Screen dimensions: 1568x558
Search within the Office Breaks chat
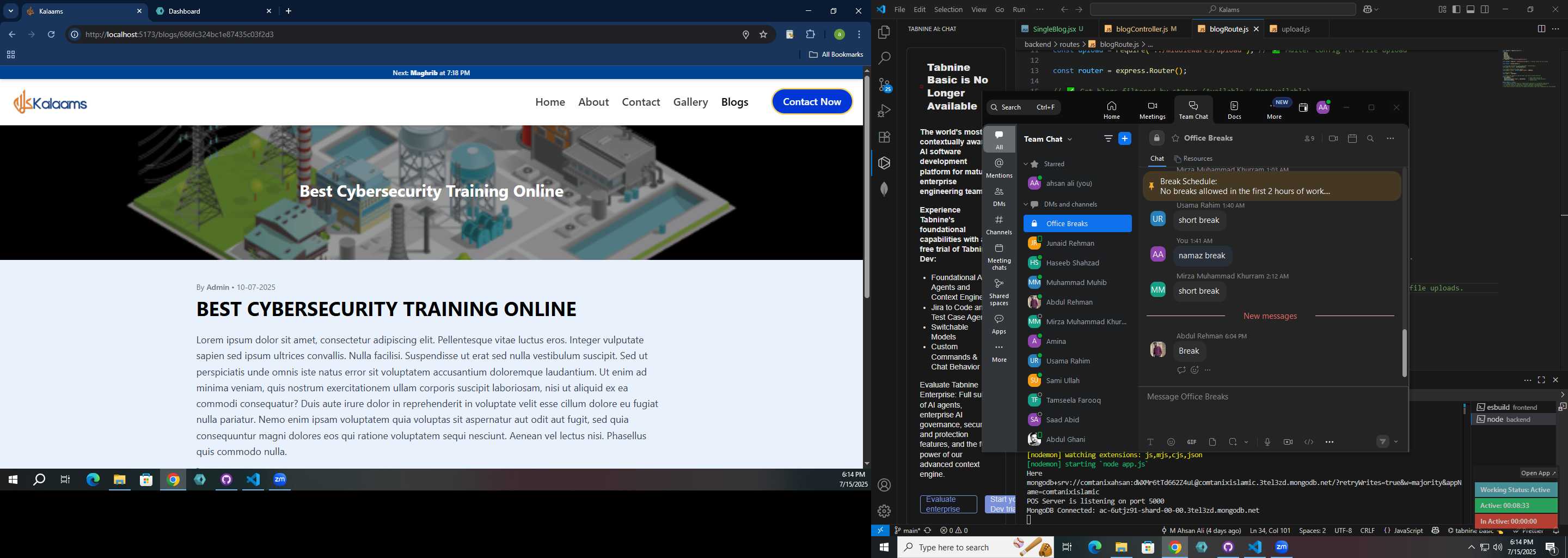pyautogui.click(x=1371, y=139)
